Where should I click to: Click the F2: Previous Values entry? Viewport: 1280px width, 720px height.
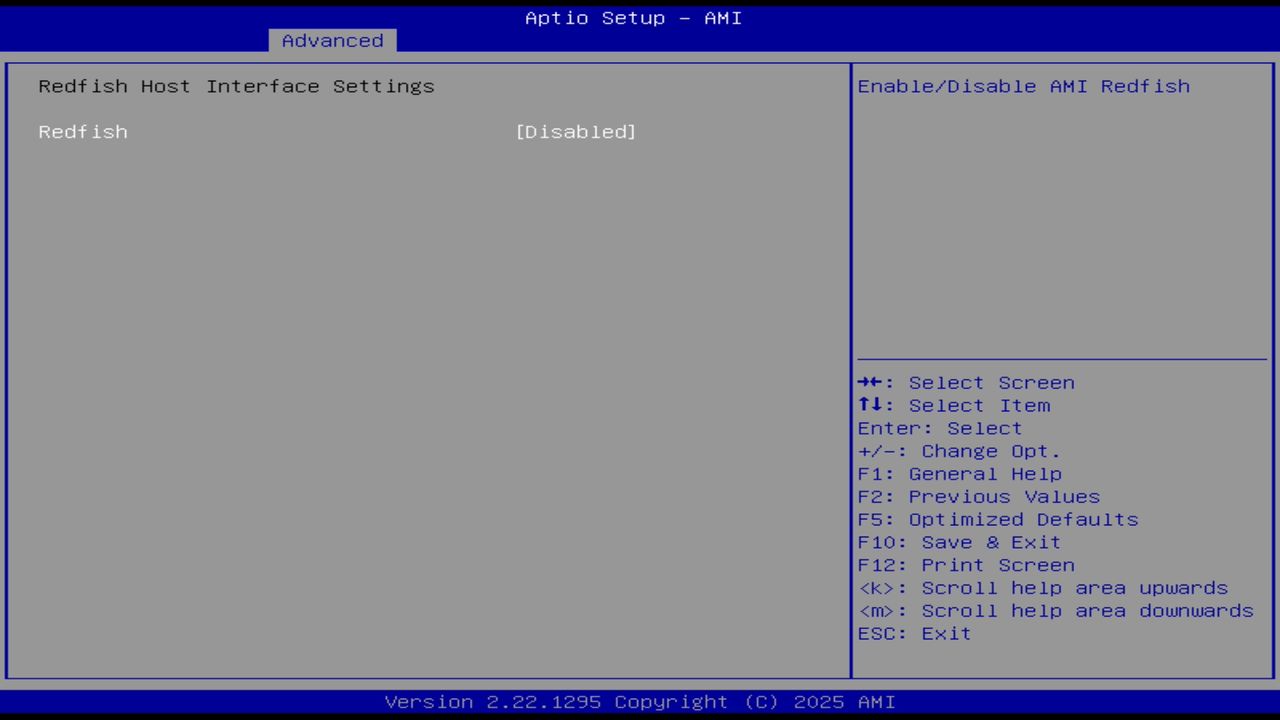tap(977, 496)
